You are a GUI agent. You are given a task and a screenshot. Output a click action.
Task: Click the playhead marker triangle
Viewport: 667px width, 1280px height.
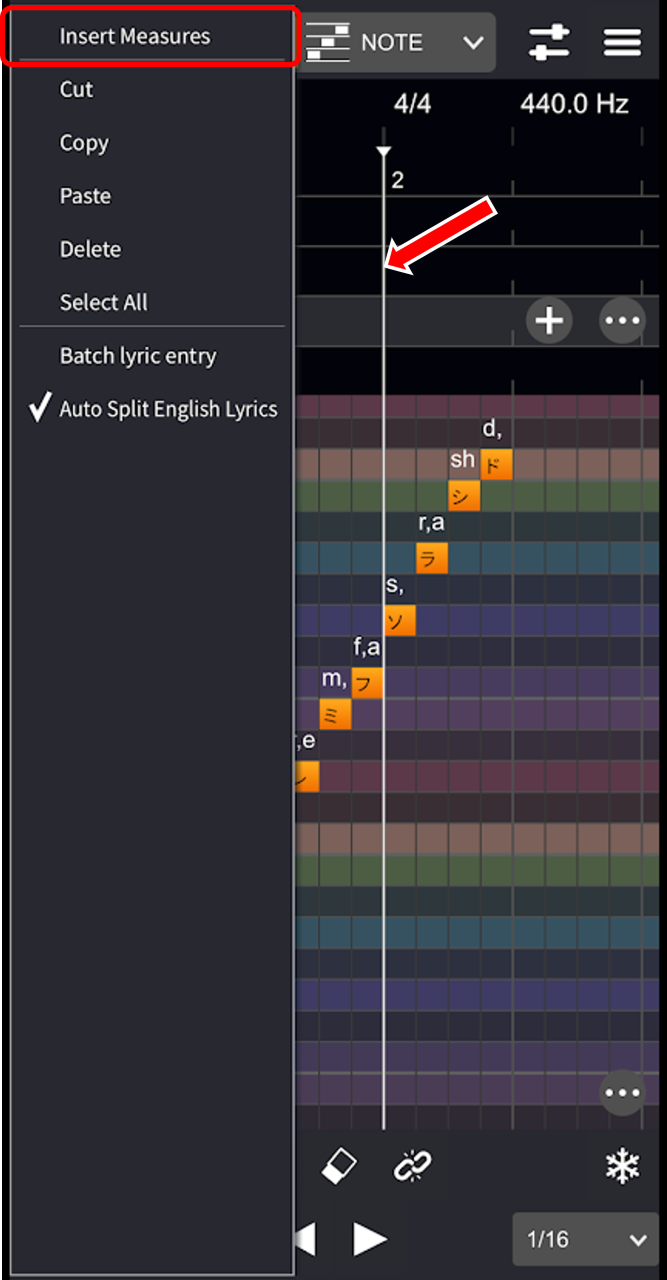383,152
